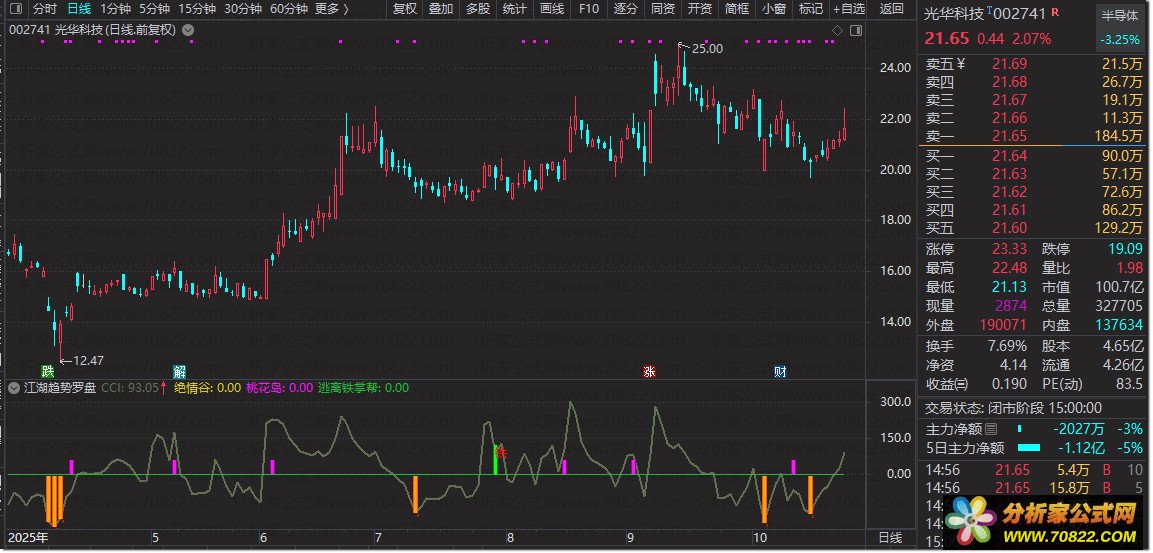Open the 半导体 sector box

[1120, 16]
